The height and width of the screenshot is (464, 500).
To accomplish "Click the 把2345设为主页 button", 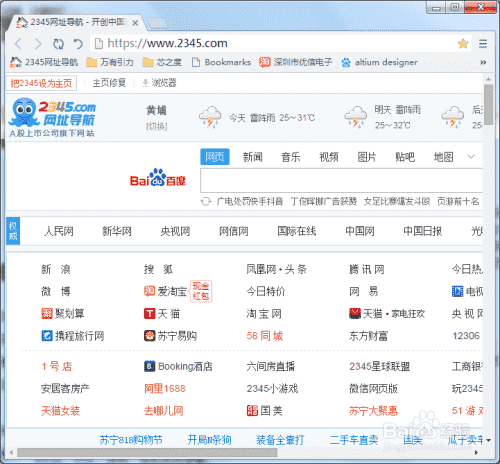I will pyautogui.click(x=41, y=83).
